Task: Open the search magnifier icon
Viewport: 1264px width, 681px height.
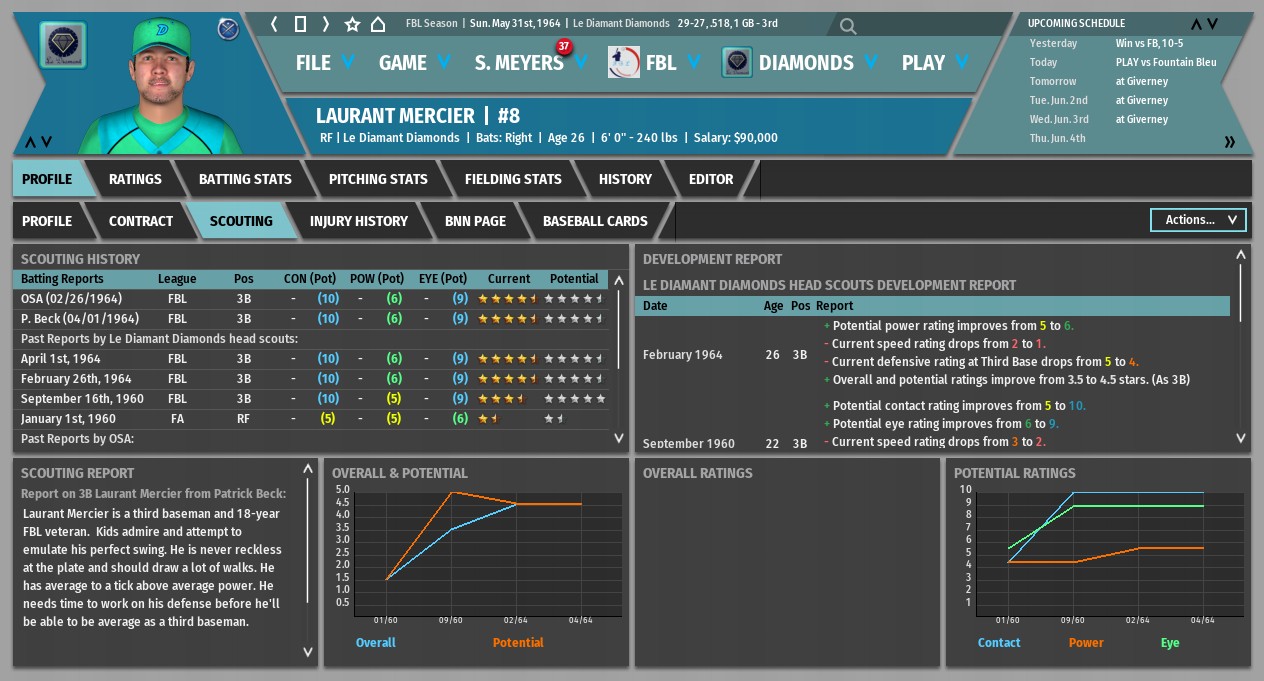Action: click(x=848, y=26)
